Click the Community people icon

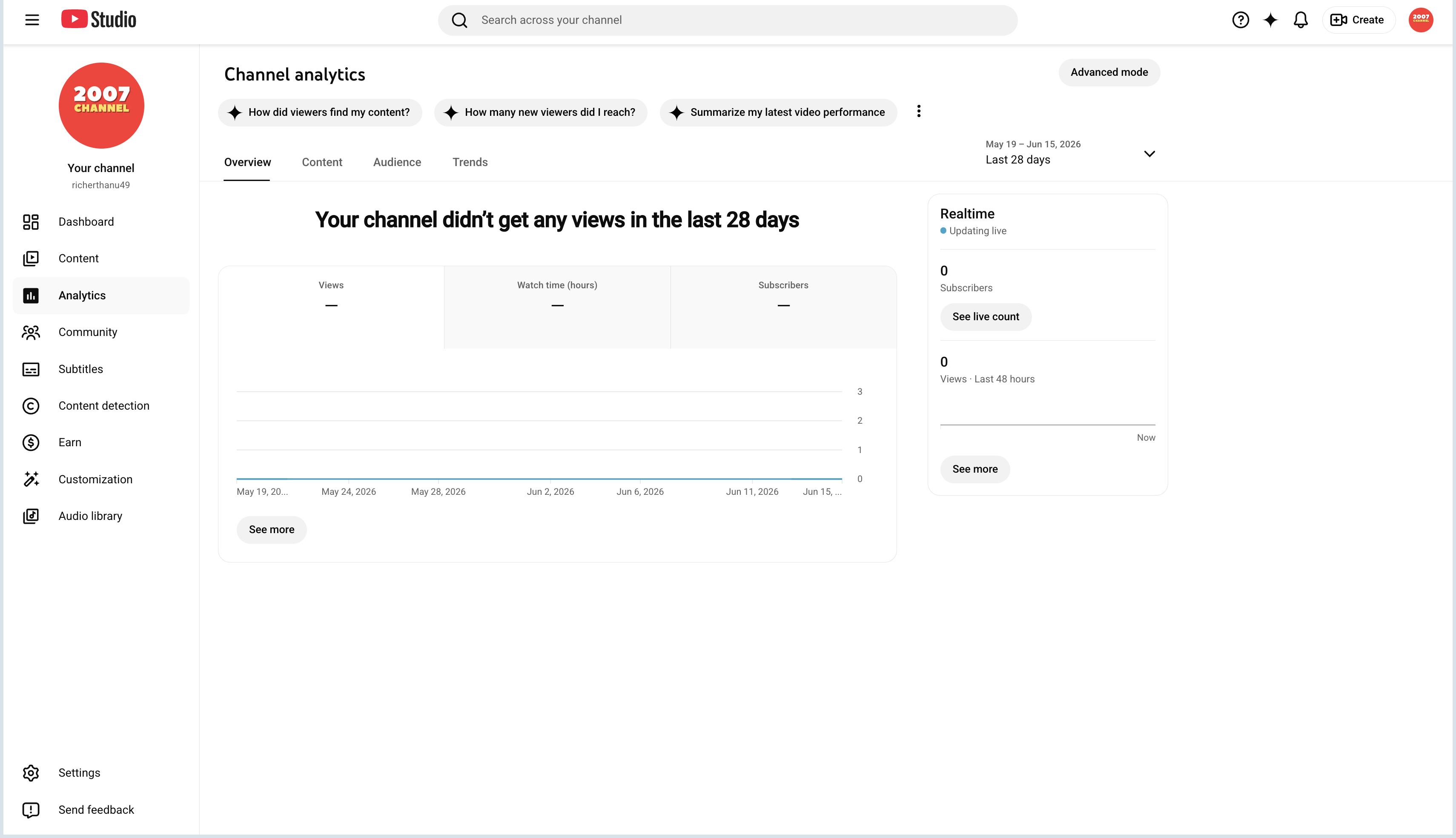point(31,332)
